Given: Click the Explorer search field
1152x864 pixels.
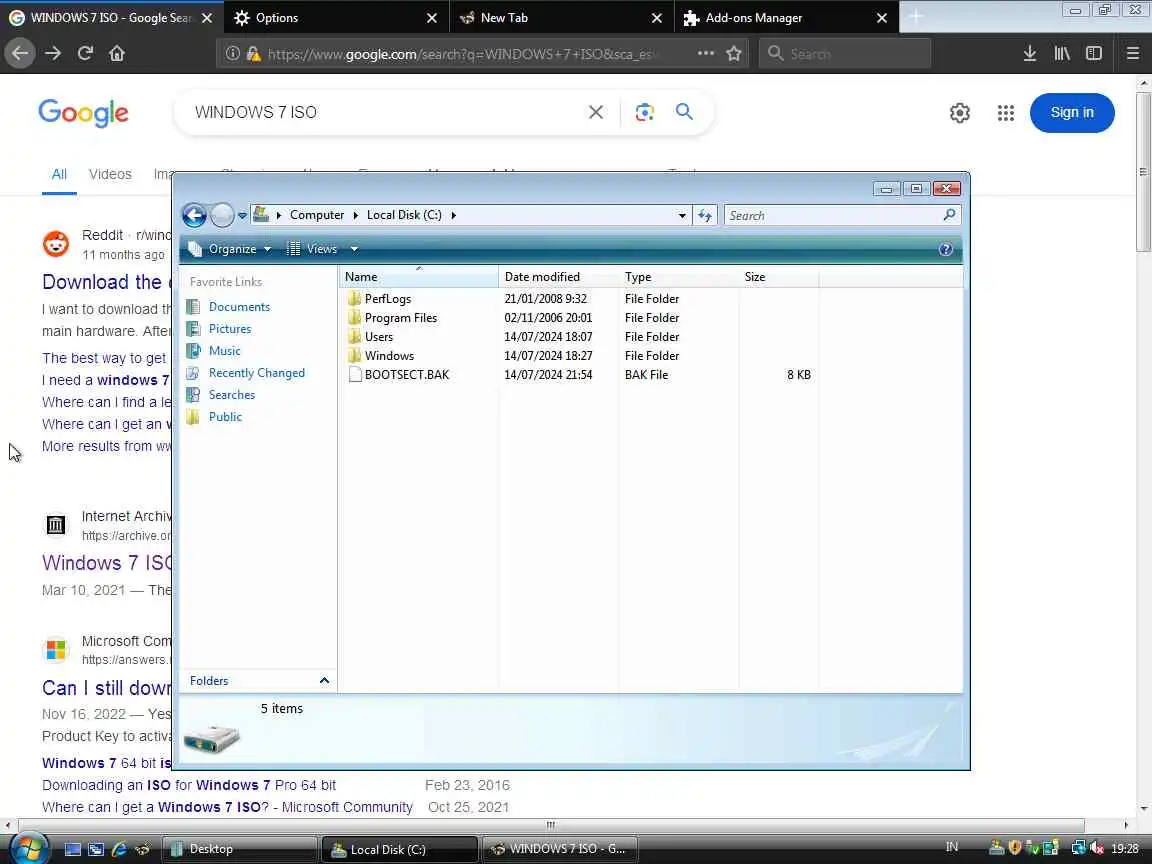Looking at the screenshot, I should click(832, 215).
